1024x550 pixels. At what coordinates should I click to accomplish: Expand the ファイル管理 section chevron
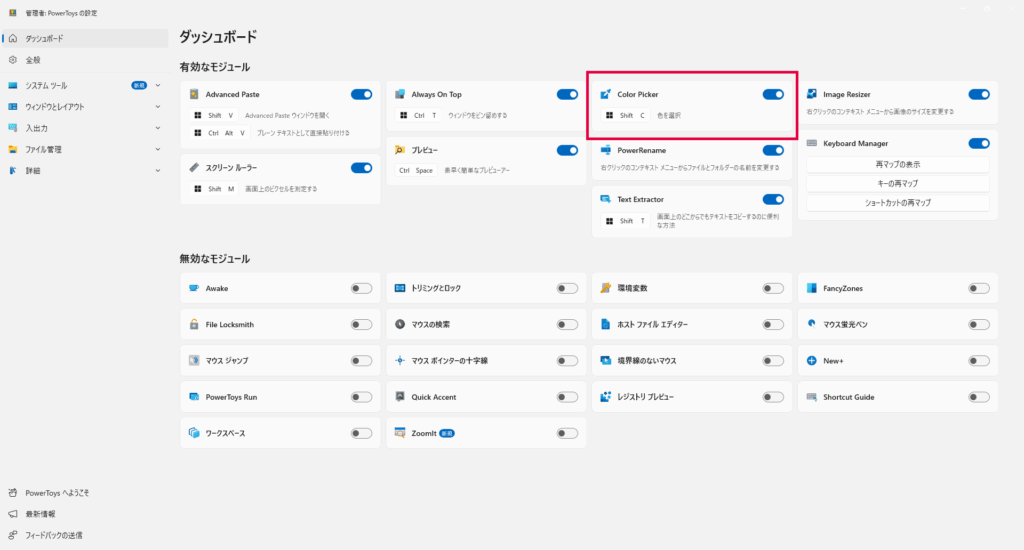(x=157, y=149)
